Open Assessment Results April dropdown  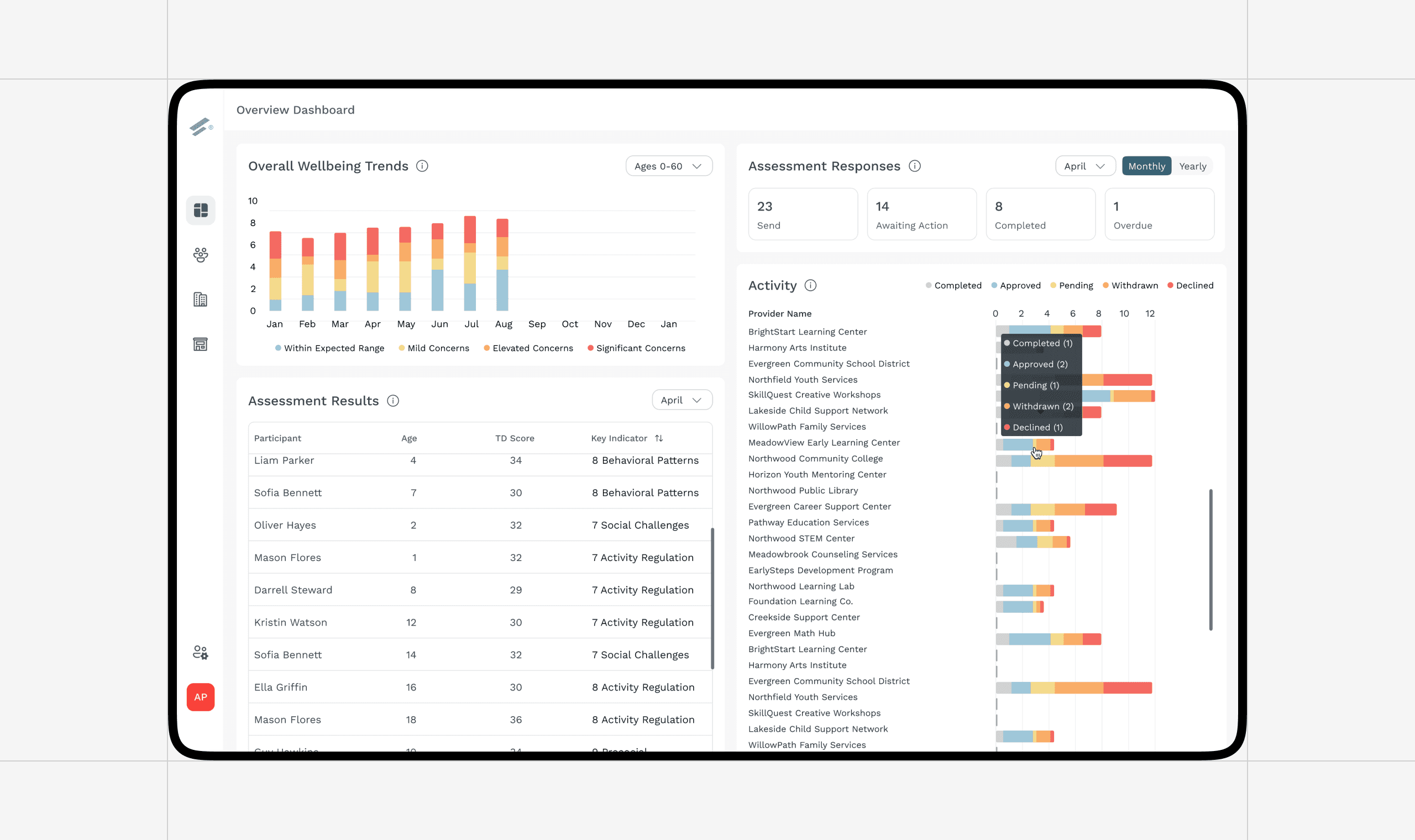click(682, 400)
